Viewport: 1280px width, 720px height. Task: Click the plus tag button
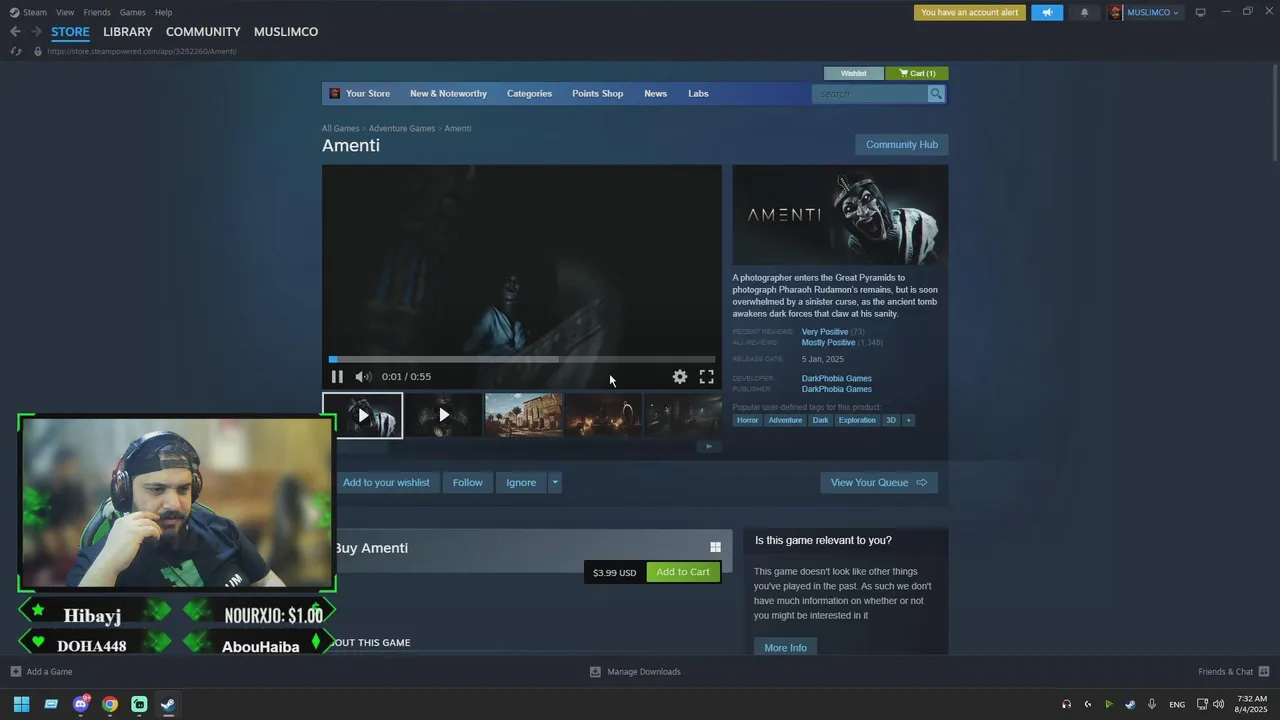pyautogui.click(x=908, y=420)
